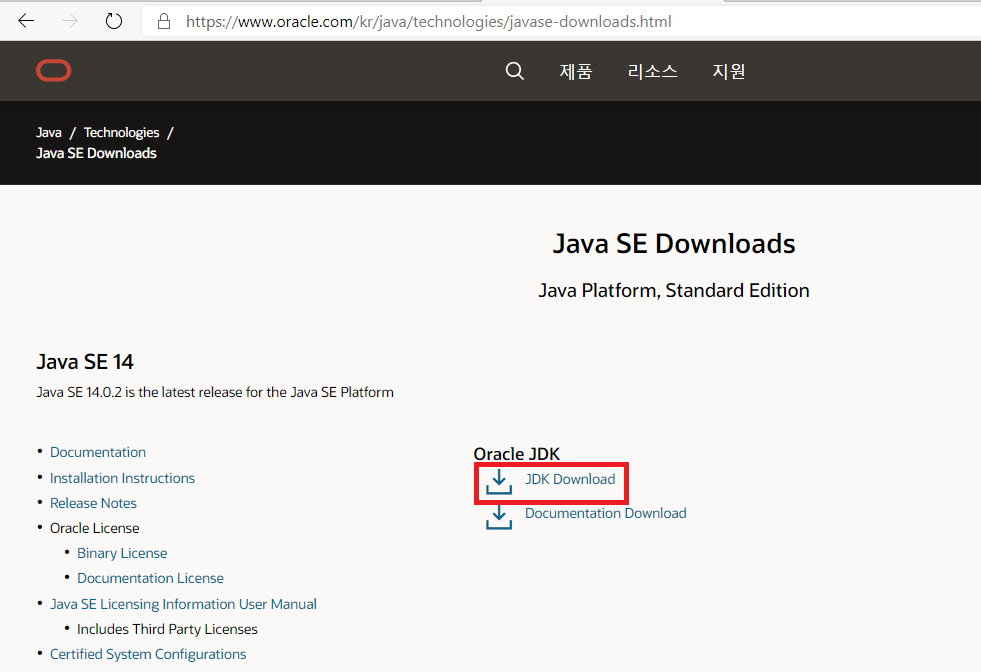Click the Oracle JDK heading
This screenshot has height=672, width=981.
point(517,454)
